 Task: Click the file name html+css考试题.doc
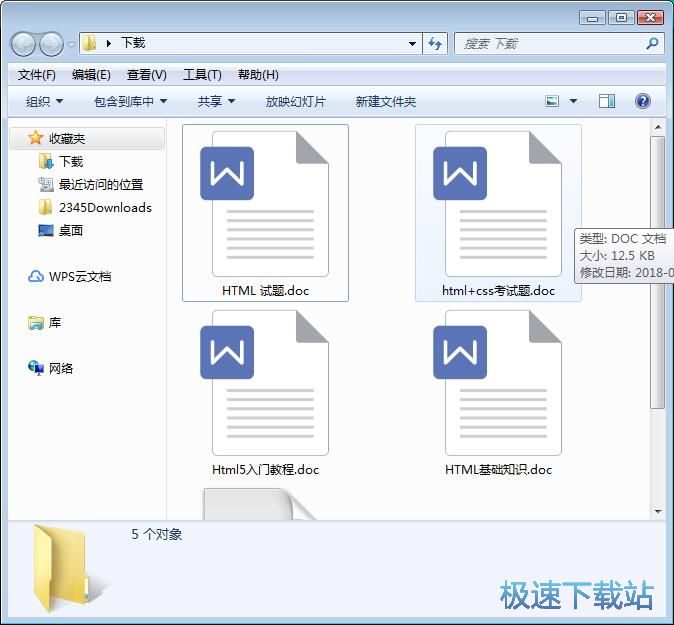499,291
